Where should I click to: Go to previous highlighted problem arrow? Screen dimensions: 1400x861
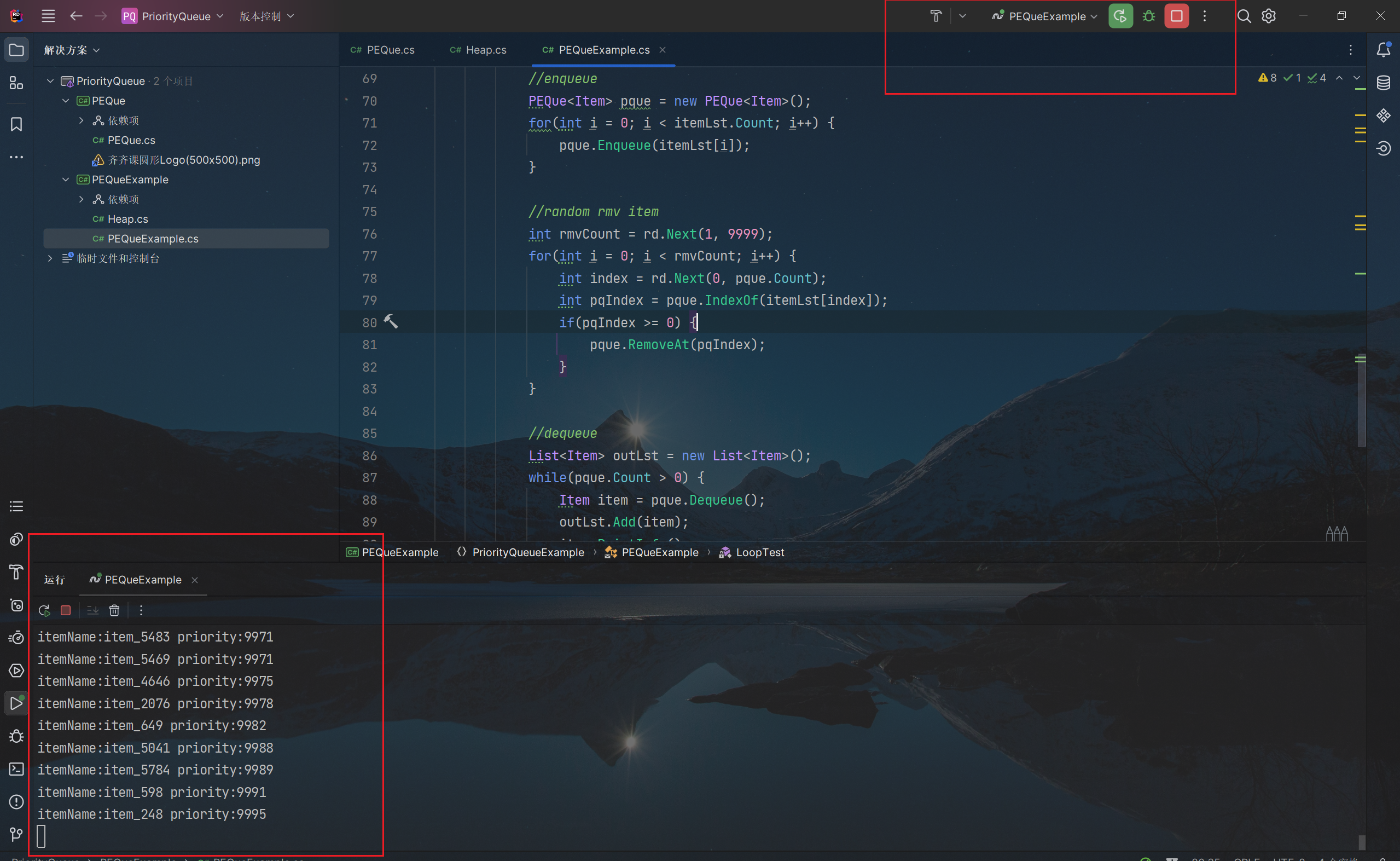1339,78
